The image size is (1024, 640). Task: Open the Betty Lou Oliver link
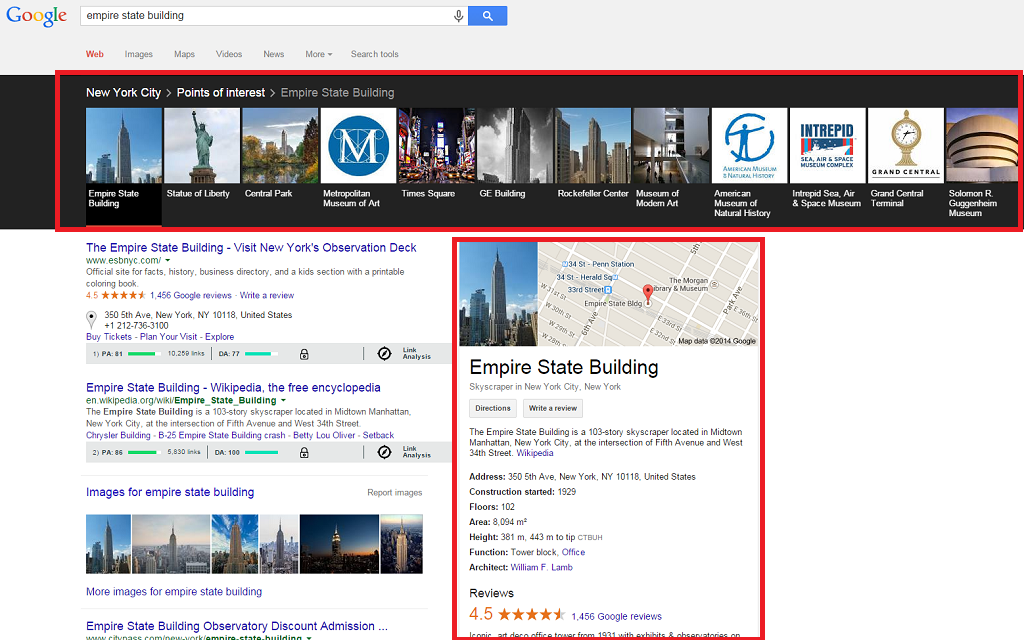[x=325, y=436]
